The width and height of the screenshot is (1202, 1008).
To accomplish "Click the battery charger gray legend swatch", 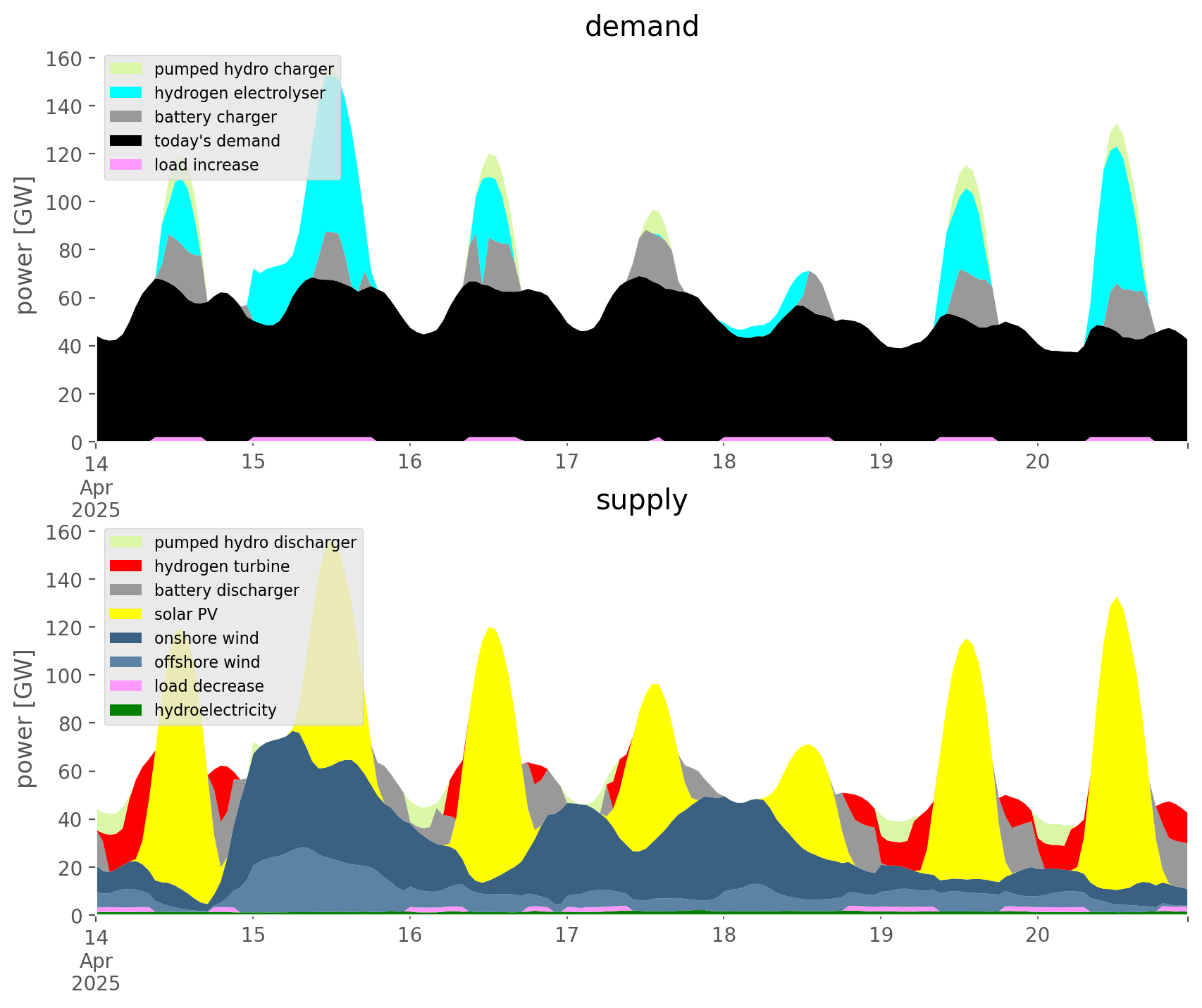I will coord(127,117).
